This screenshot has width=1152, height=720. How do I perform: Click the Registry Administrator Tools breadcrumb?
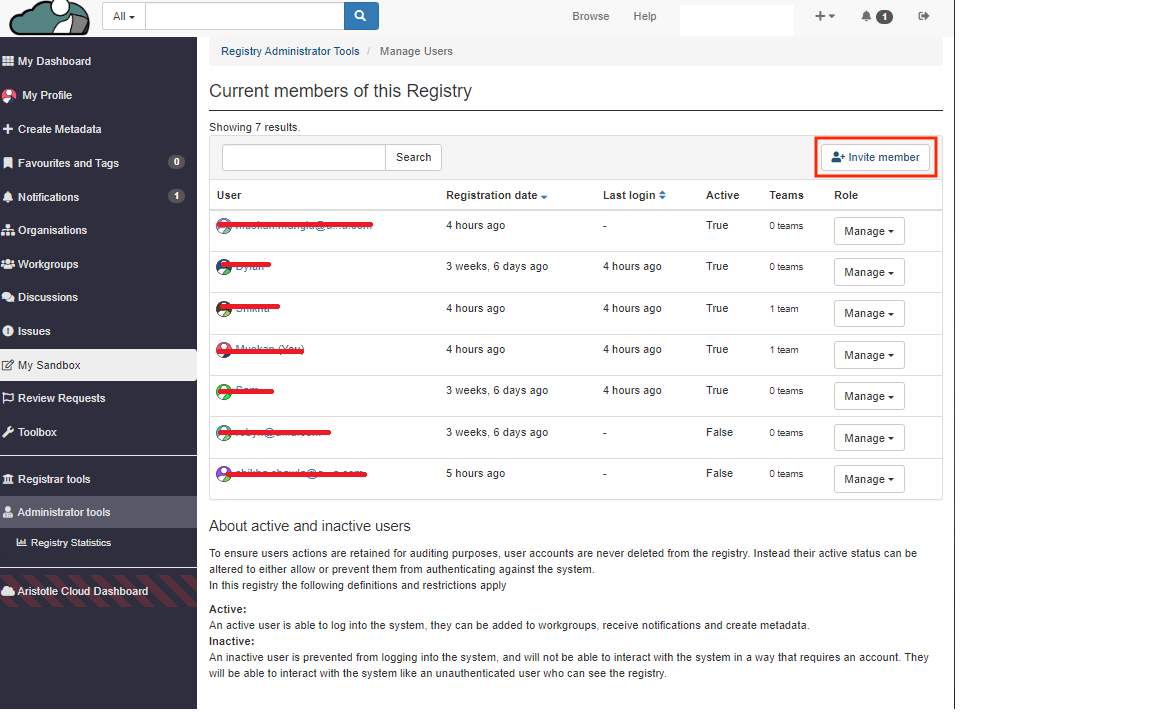click(290, 51)
